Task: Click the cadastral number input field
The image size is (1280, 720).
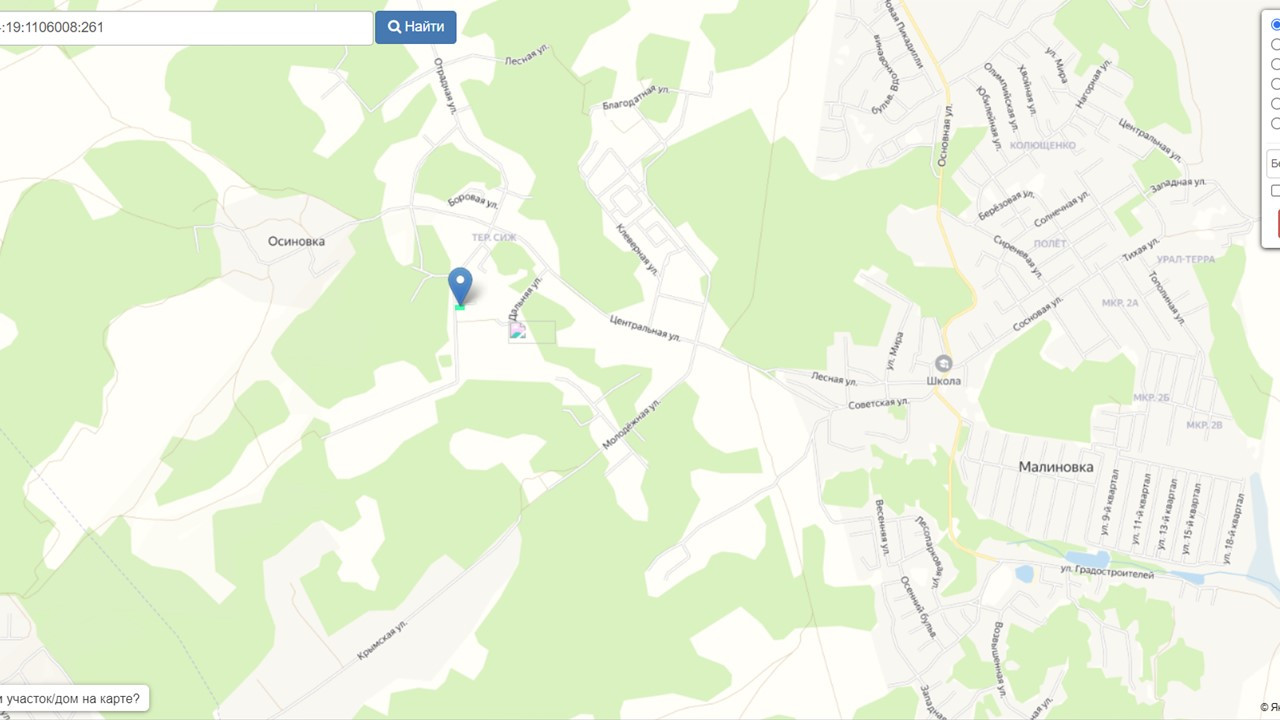Action: pos(186,27)
